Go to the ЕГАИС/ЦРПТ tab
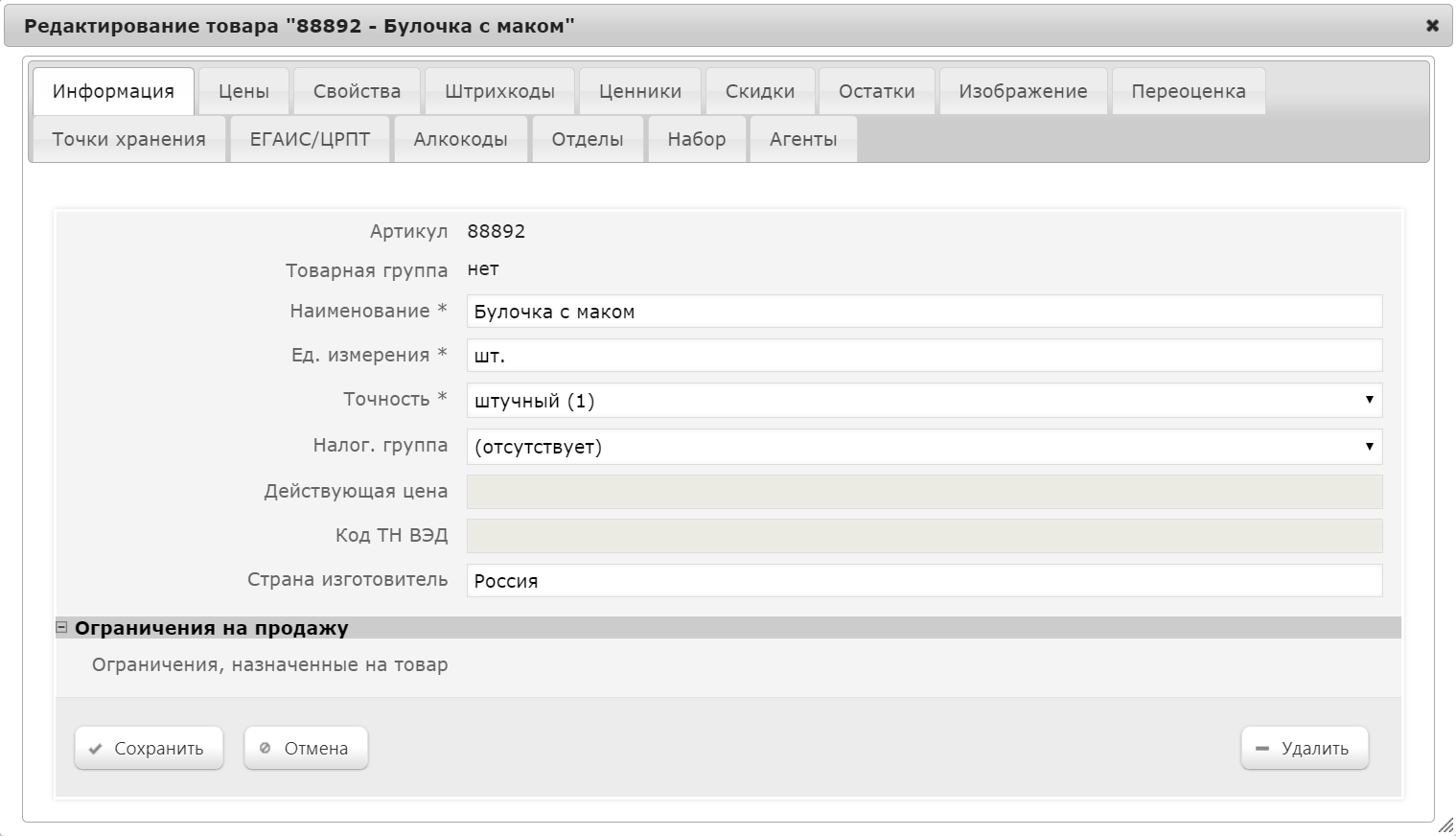 coord(310,139)
